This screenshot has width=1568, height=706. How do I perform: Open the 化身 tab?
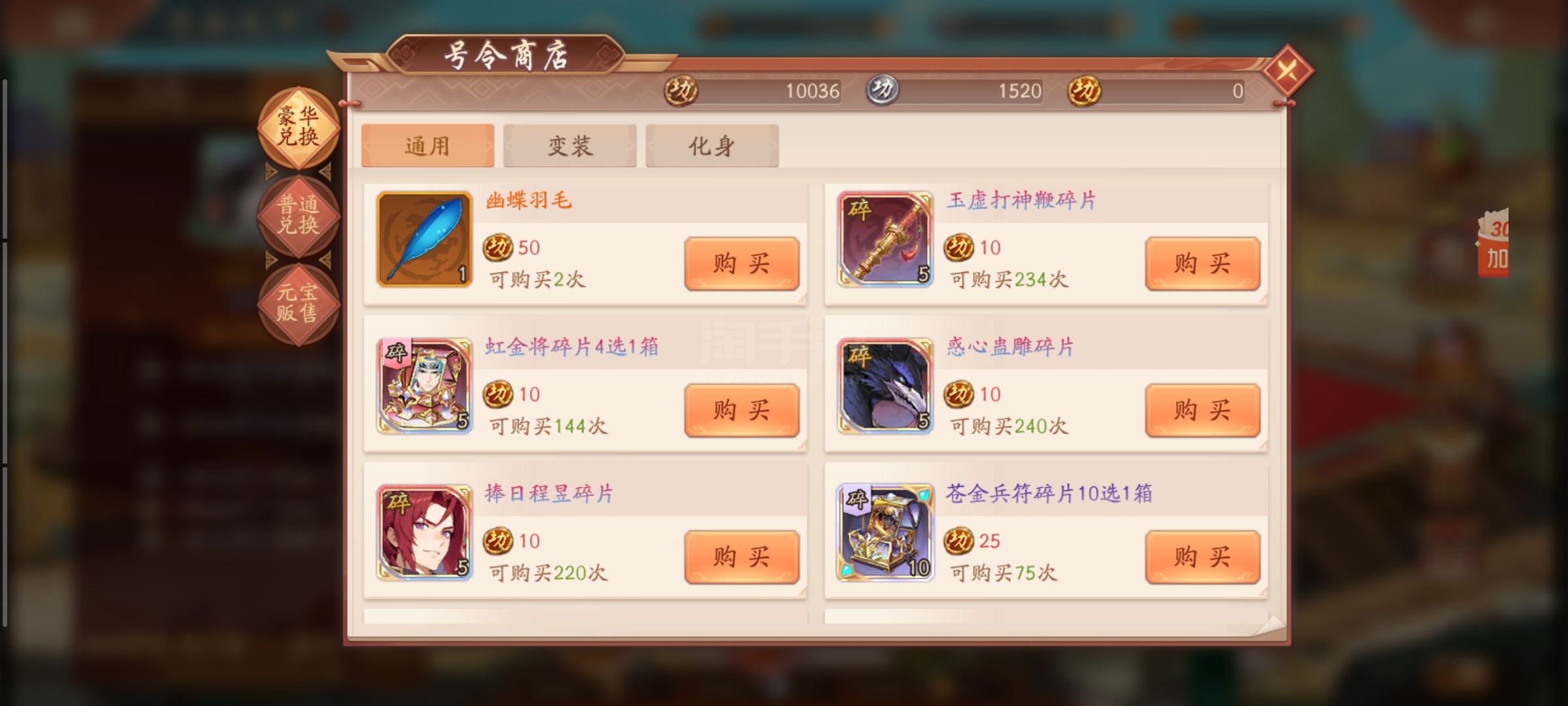coord(712,146)
